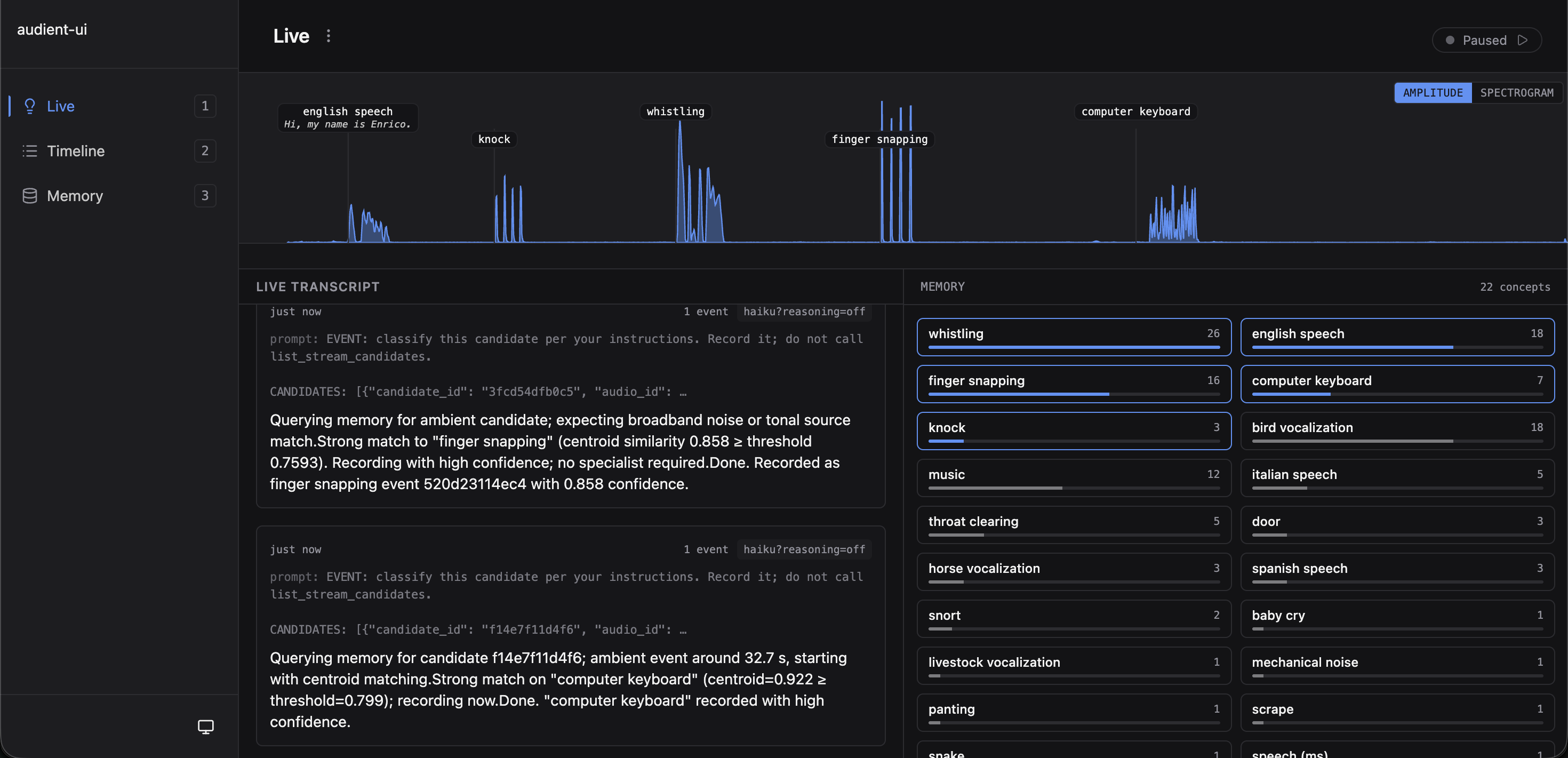
Task: Select the finger snapping memory card
Action: [1074, 384]
